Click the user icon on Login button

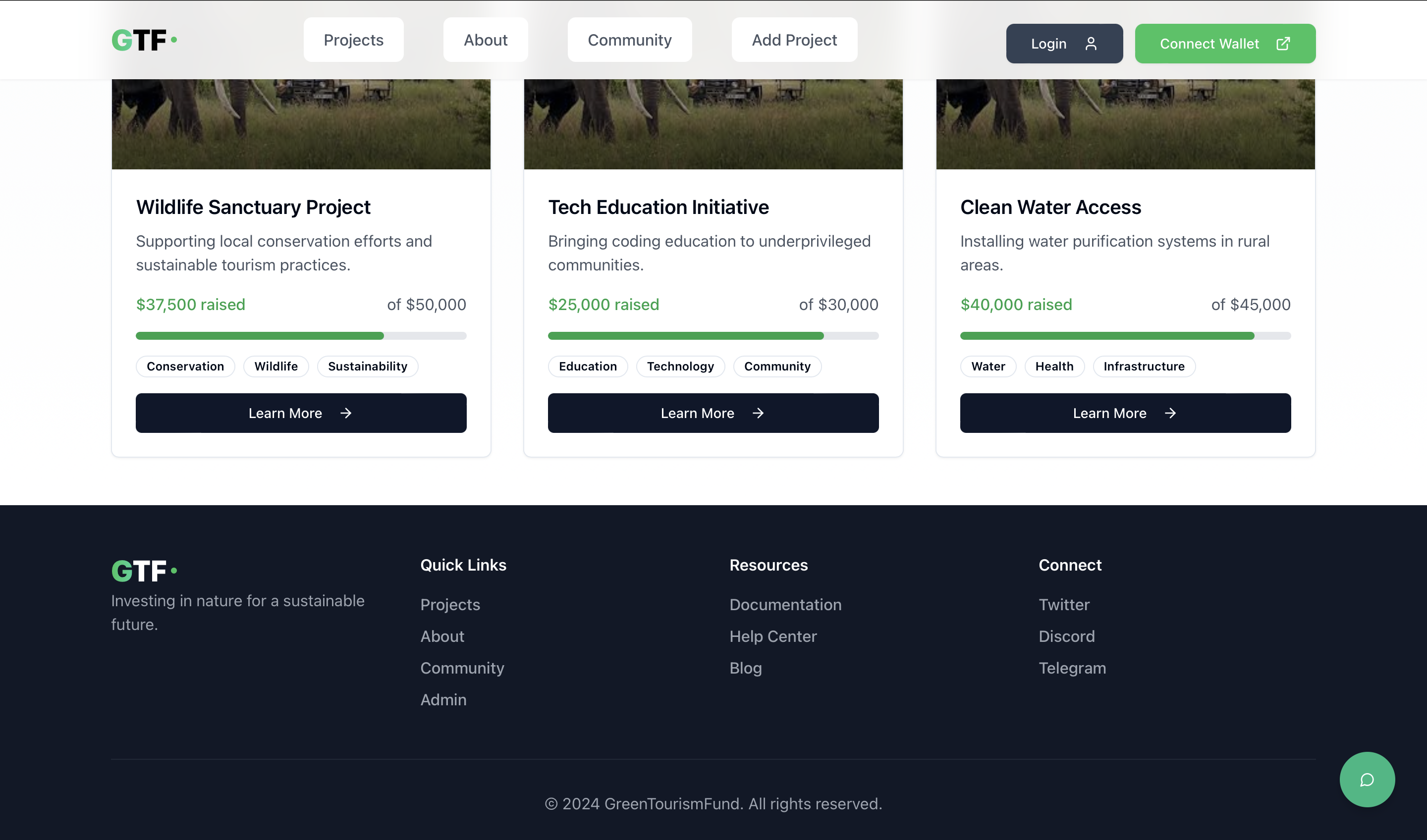point(1091,44)
